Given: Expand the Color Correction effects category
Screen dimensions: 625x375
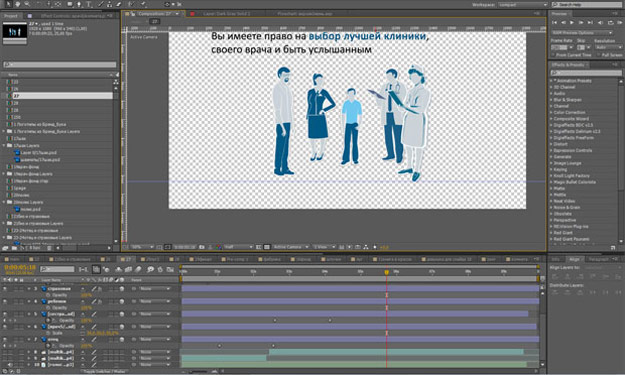Looking at the screenshot, I should (x=569, y=112).
